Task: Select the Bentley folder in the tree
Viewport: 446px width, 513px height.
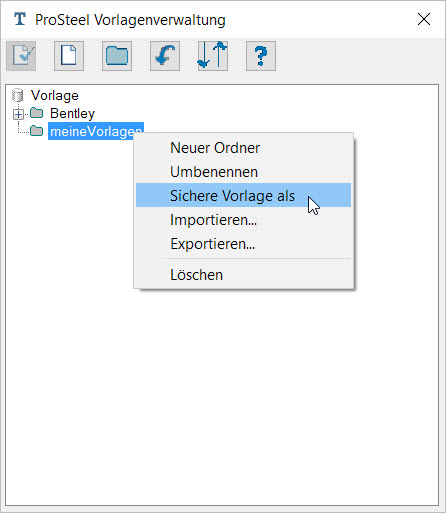Action: pos(72,114)
